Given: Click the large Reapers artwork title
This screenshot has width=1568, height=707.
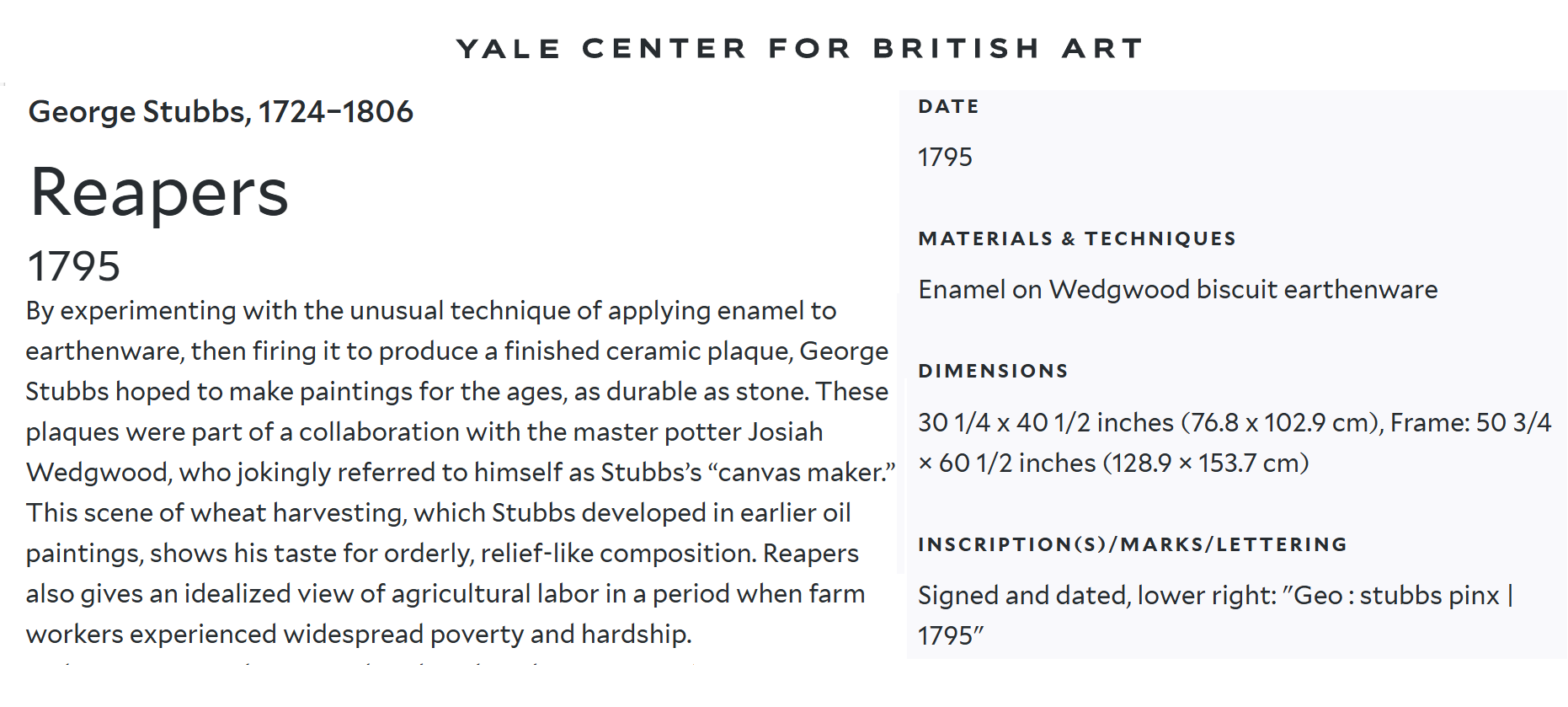Looking at the screenshot, I should click(x=159, y=193).
